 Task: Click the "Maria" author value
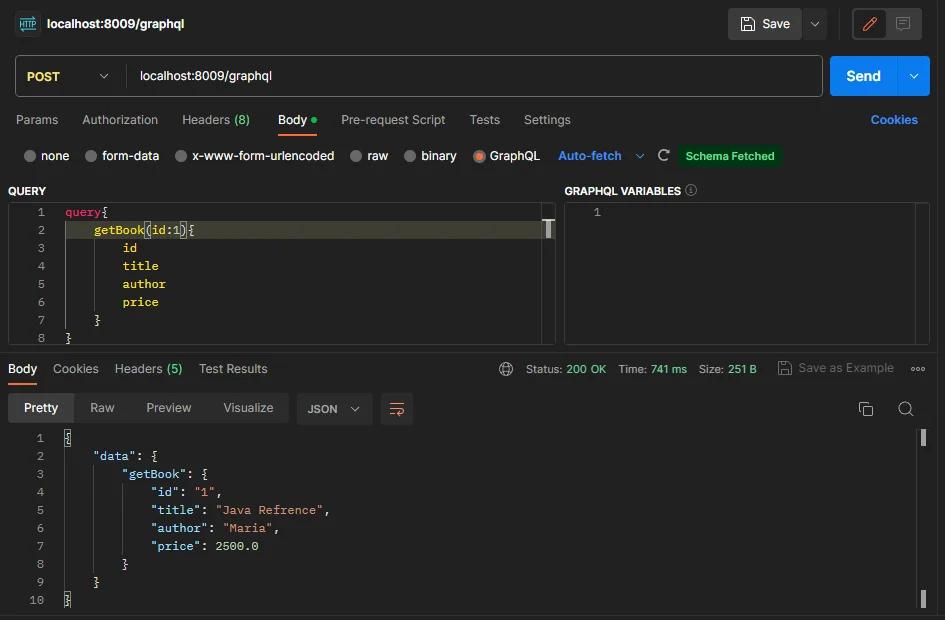(248, 528)
